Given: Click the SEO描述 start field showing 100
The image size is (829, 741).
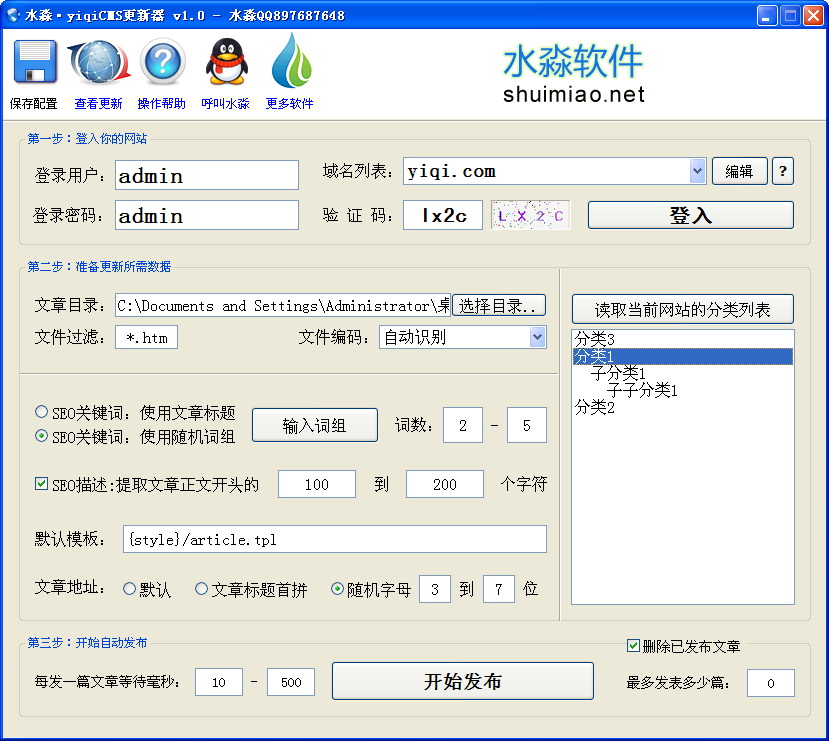Looking at the screenshot, I should click(x=317, y=484).
